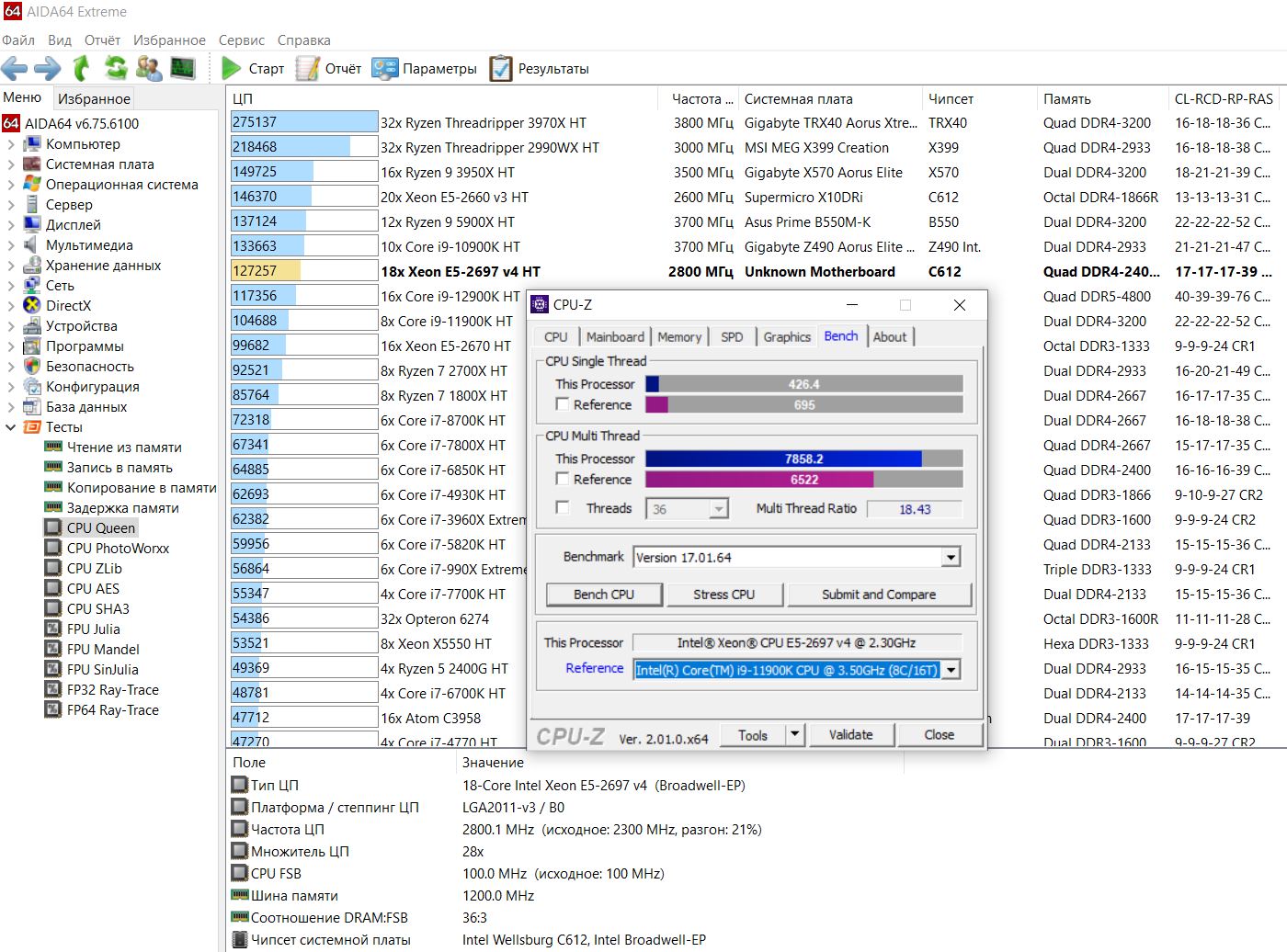Image resolution: width=1287 pixels, height=952 pixels.
Task: Expand the Дисплей tree node
Action: 10,224
